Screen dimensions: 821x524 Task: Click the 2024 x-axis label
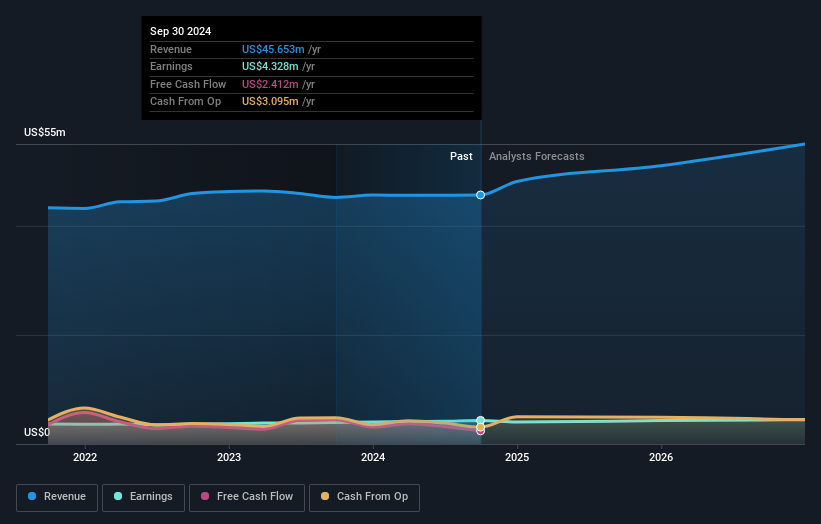[x=373, y=457]
